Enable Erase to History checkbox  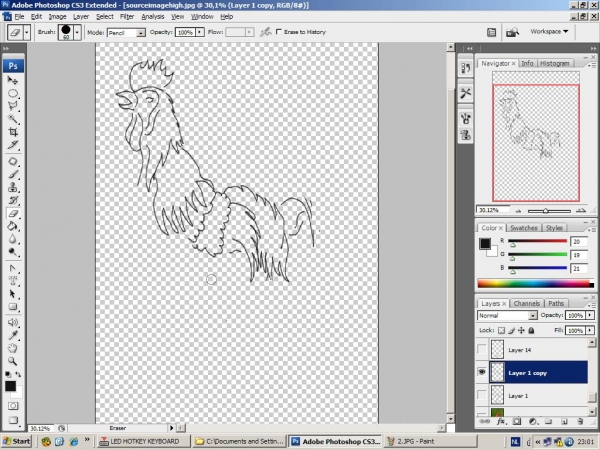point(279,32)
